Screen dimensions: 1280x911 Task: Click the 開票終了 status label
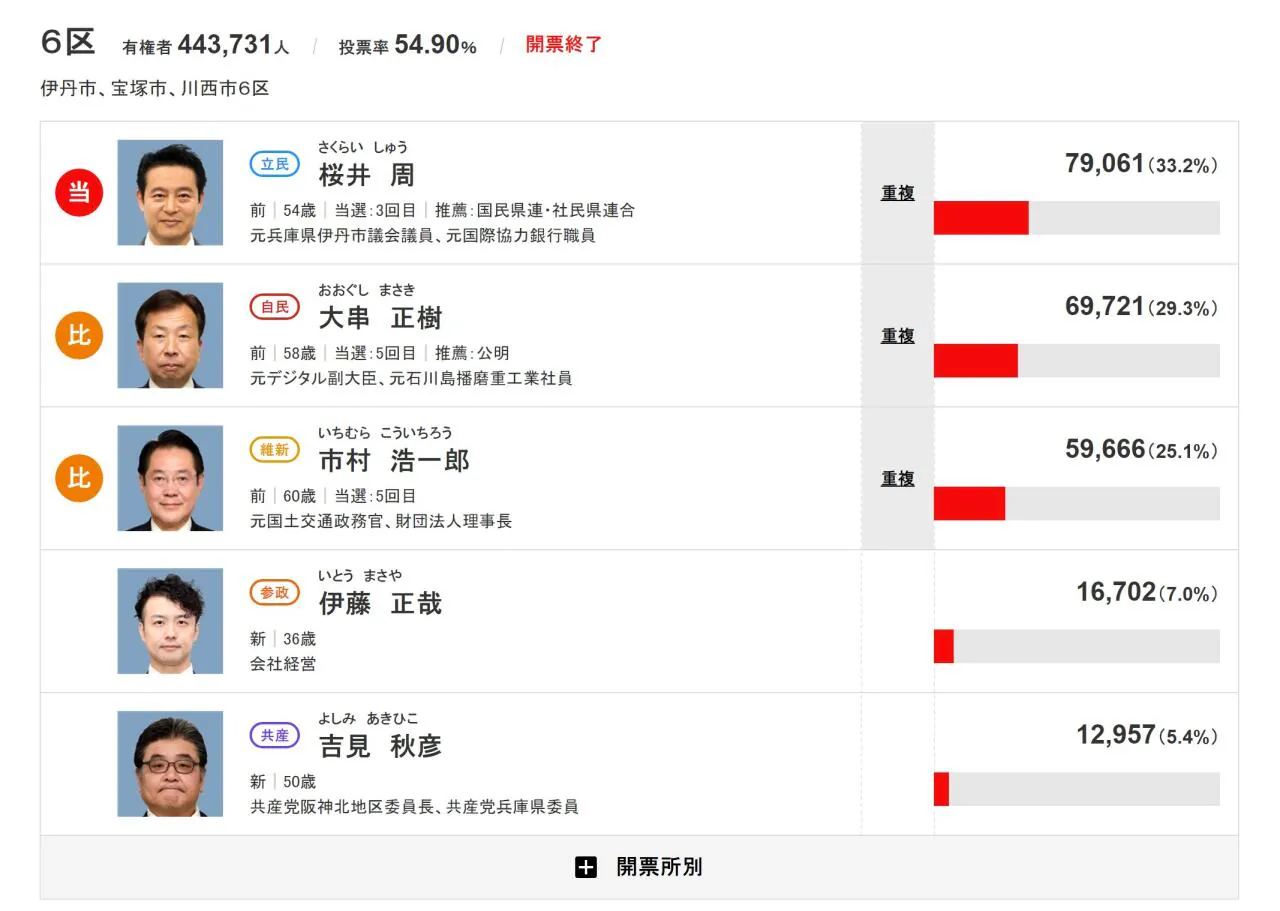pos(564,45)
